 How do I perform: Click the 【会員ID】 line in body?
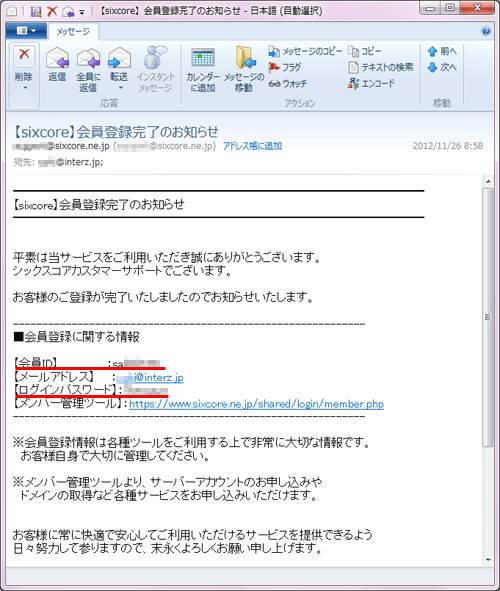(87, 363)
